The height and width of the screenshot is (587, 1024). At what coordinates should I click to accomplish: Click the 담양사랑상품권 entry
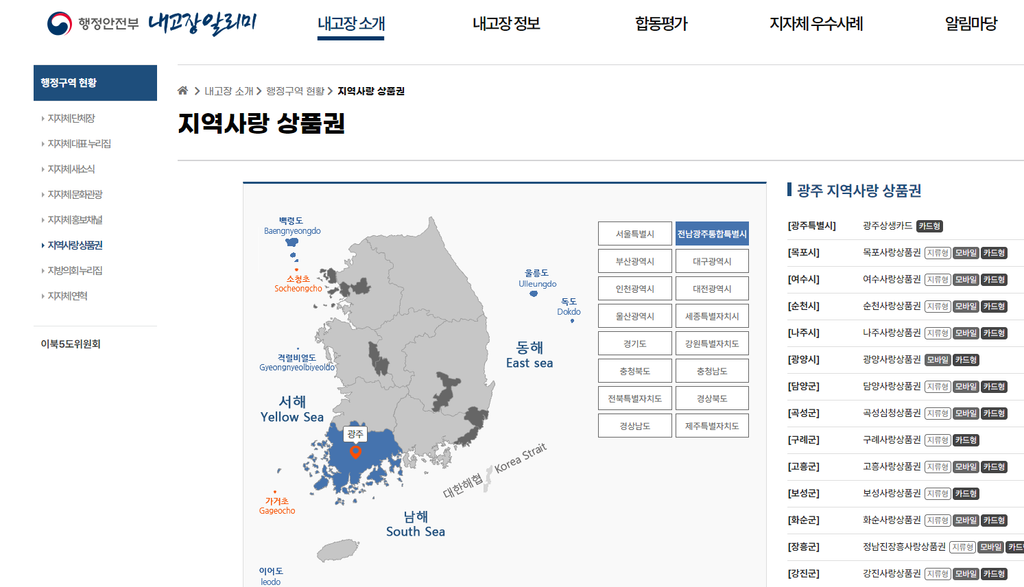click(x=891, y=387)
